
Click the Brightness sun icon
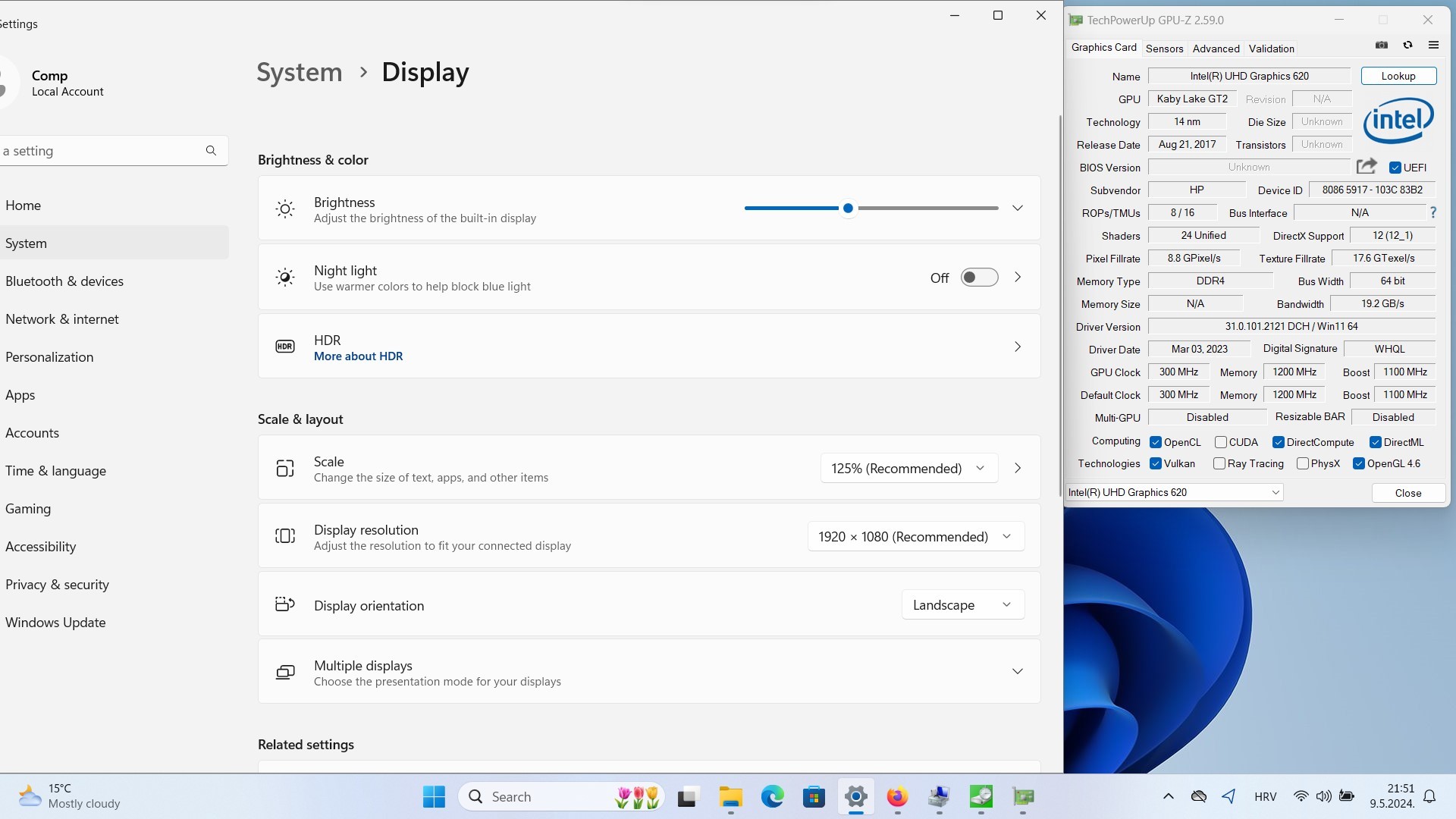tap(285, 209)
